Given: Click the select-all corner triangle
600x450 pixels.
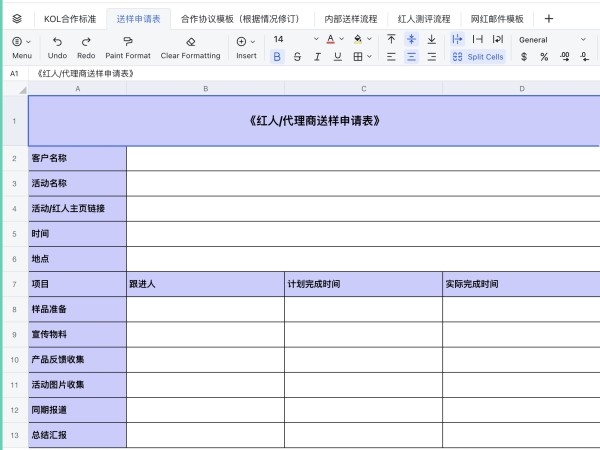Looking at the screenshot, I should [22, 90].
